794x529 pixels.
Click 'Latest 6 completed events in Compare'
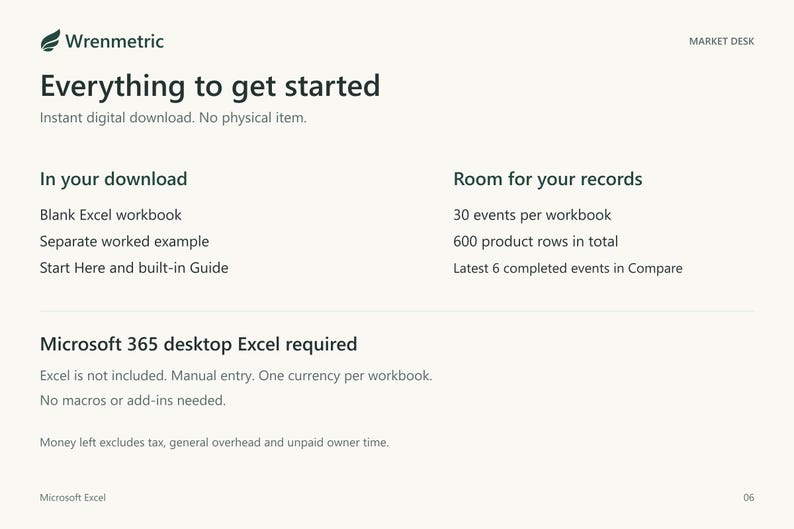(568, 268)
